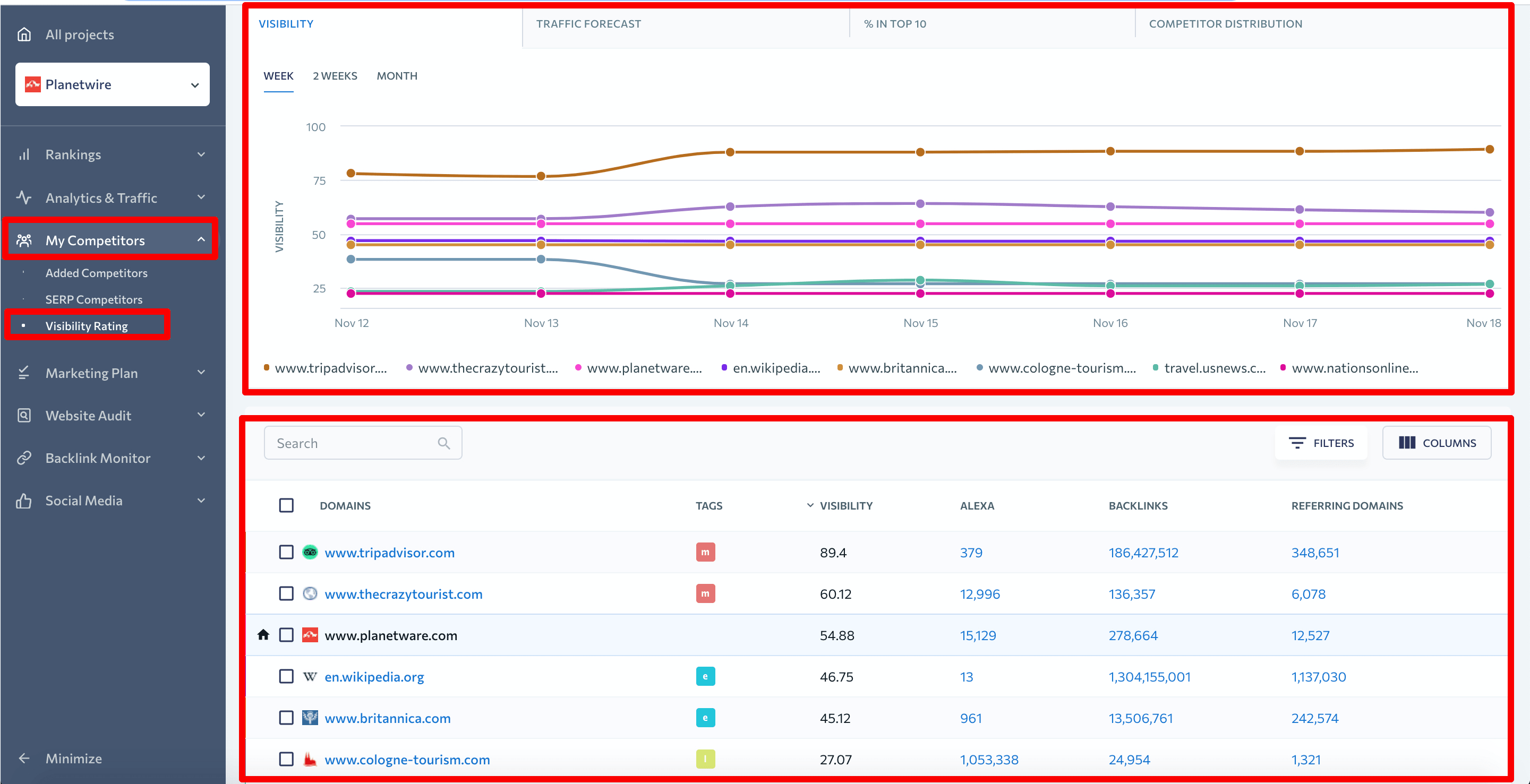Open SERP Competitors submenu item
1530x784 pixels.
94,300
